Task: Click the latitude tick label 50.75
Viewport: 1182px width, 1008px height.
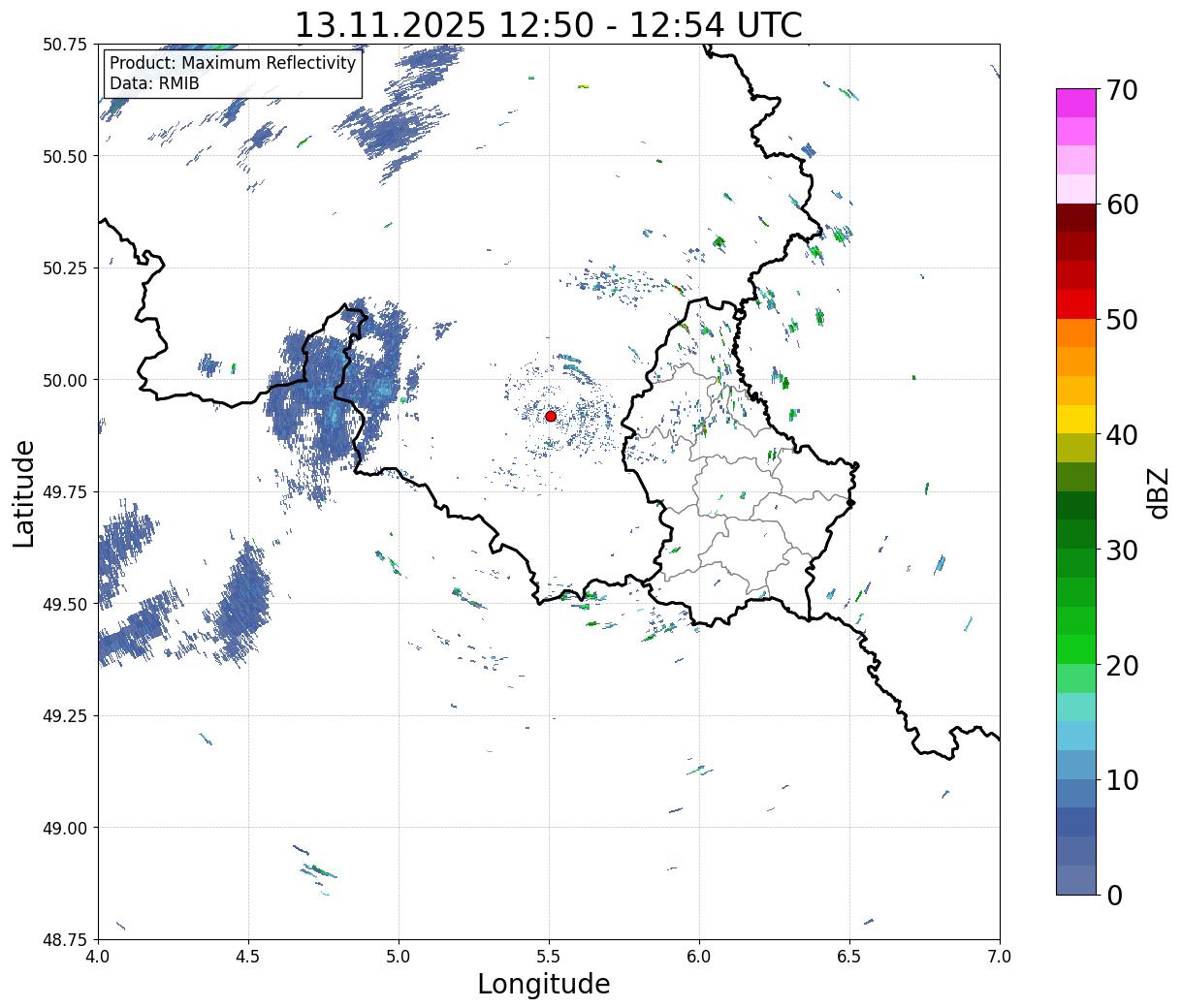Action: (65, 45)
